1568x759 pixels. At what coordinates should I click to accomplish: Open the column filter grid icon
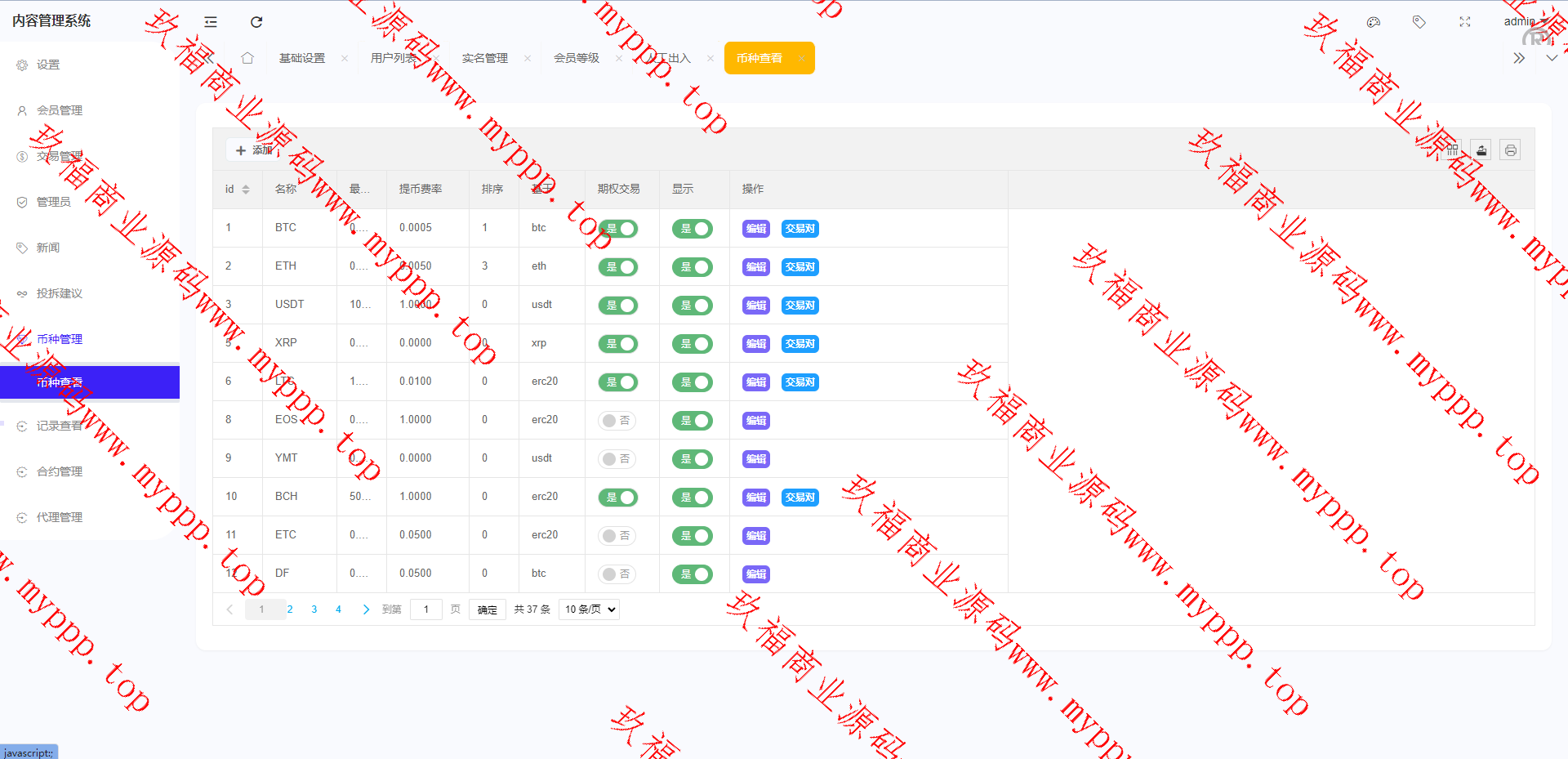point(1453,150)
